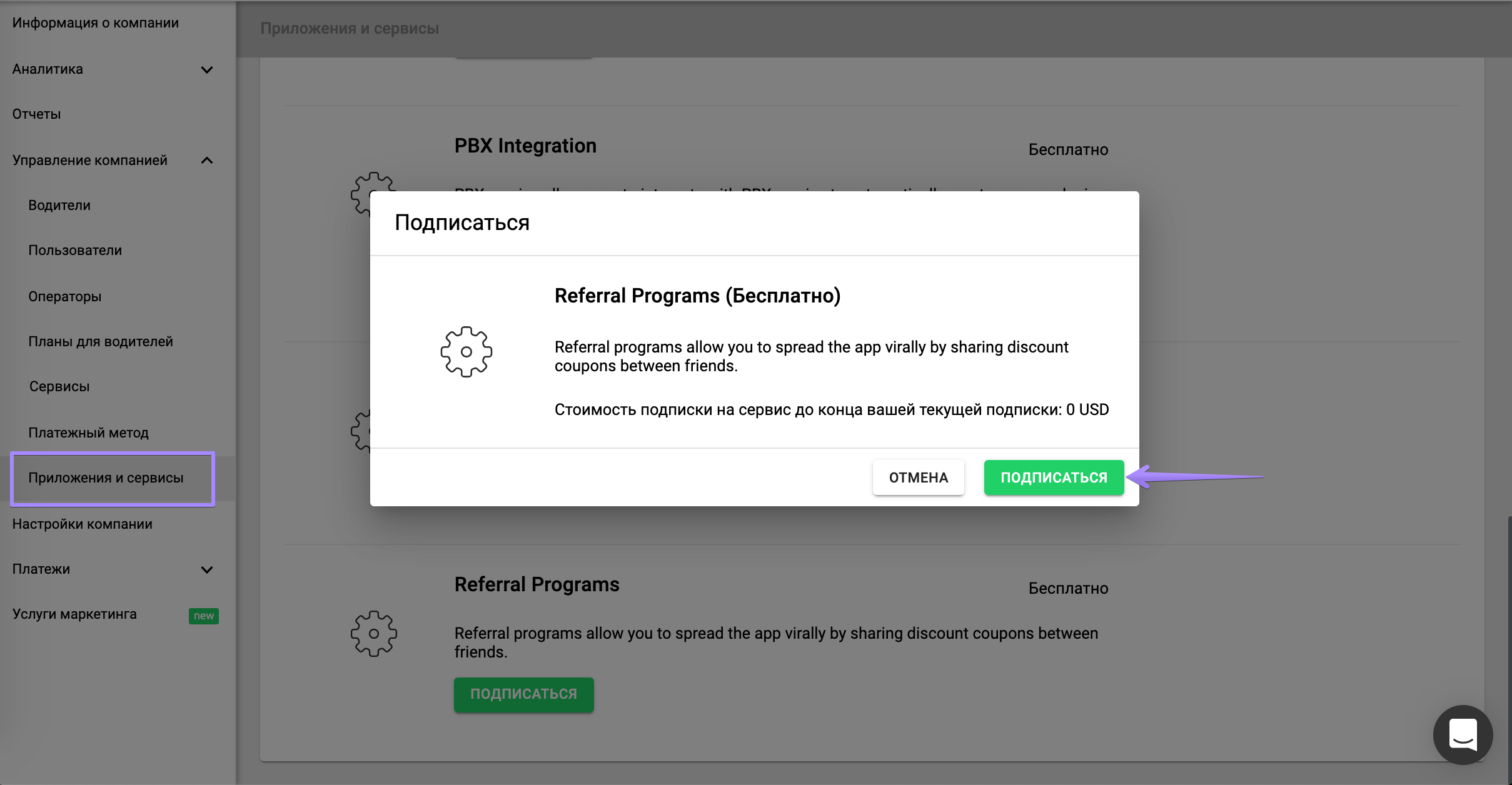Image resolution: width=1512 pixels, height=785 pixels.
Task: Go to Отчеты in the sidebar
Action: tap(37, 114)
